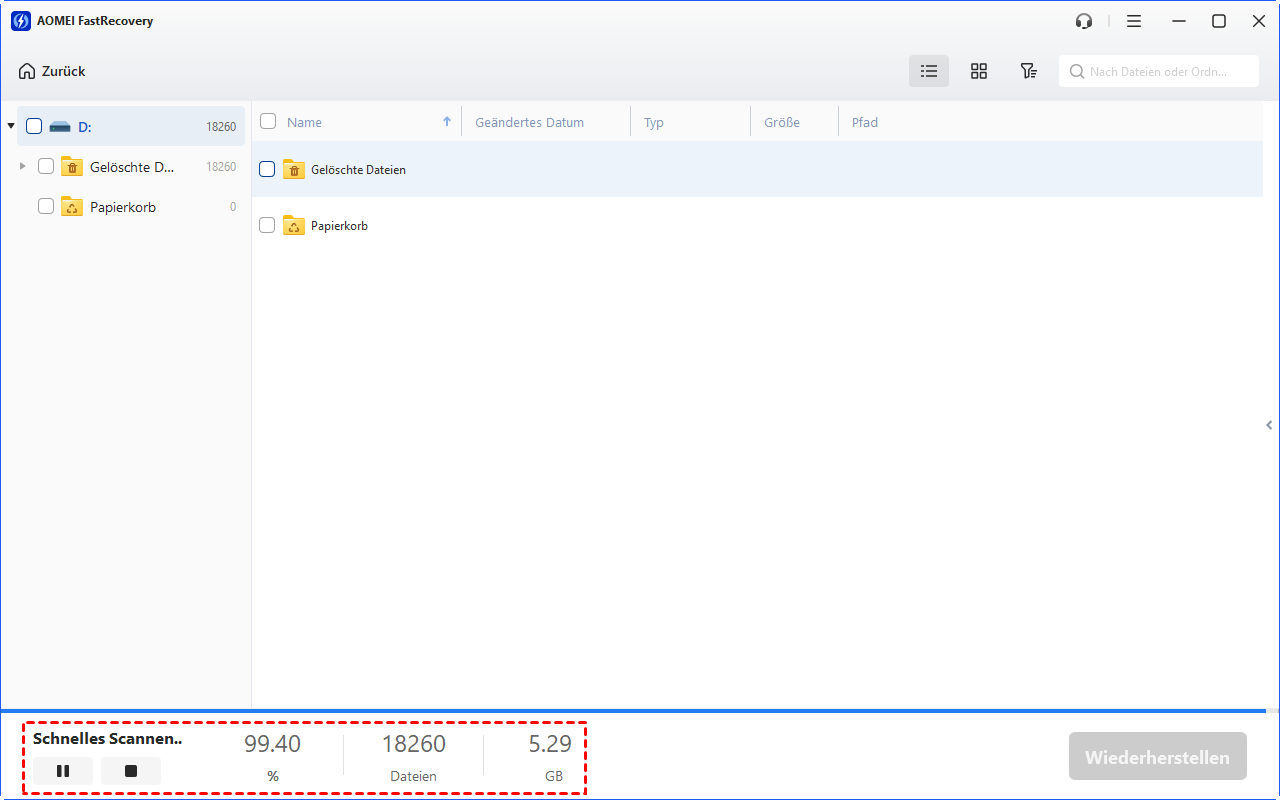Click the Wiederherstellen button
The width and height of the screenshot is (1280, 800).
(x=1157, y=757)
